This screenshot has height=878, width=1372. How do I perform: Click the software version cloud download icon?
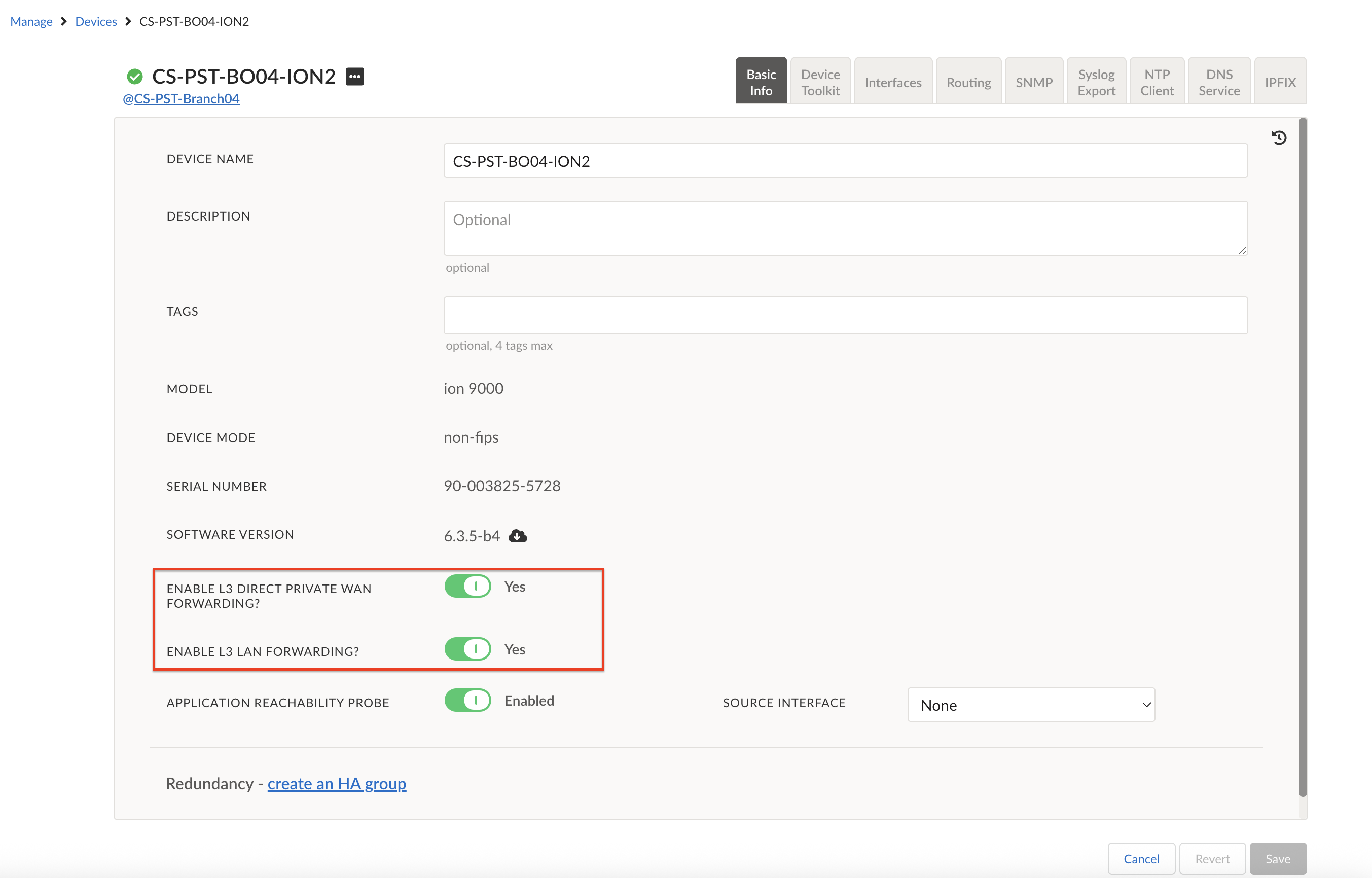517,536
